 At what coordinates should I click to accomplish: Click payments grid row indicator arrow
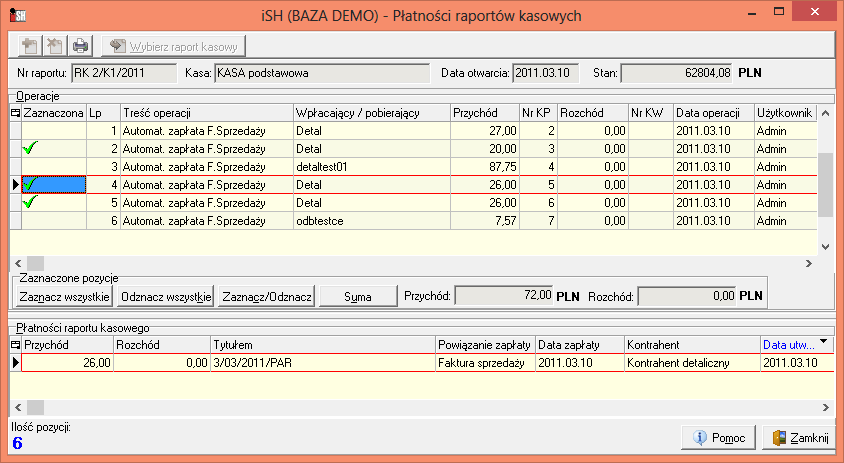tap(16, 363)
